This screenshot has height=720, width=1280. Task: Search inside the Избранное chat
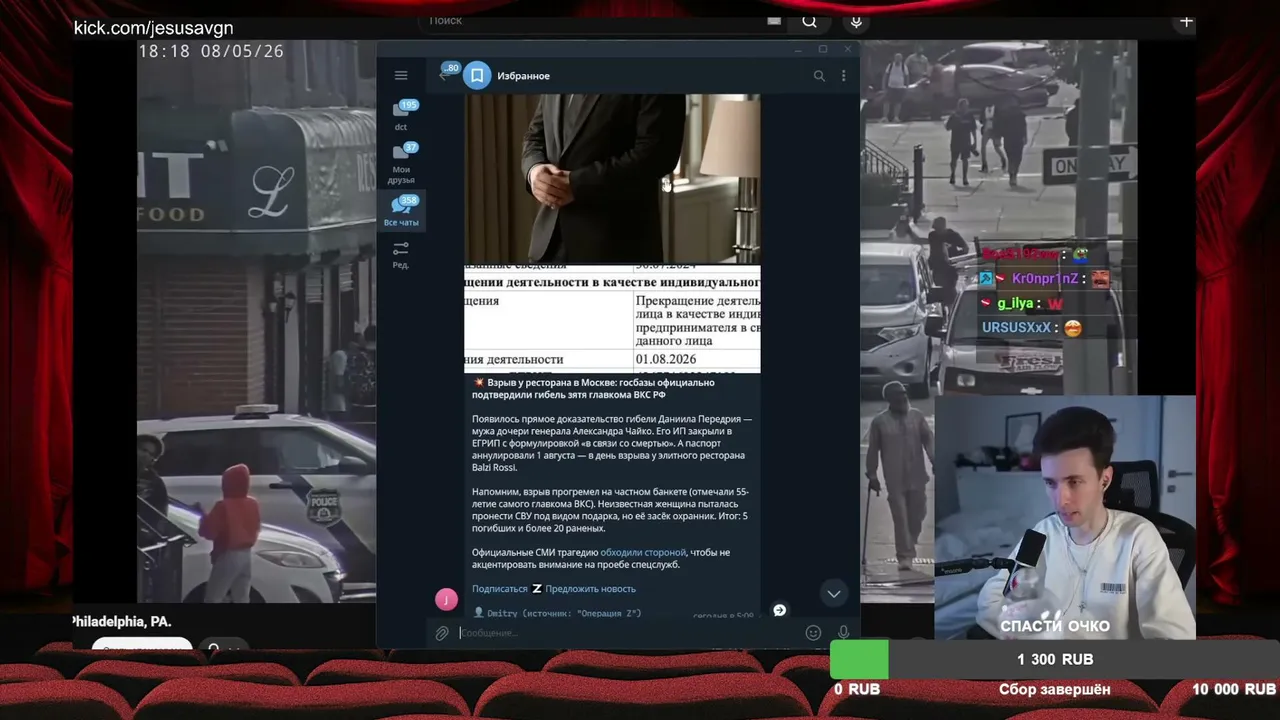819,75
